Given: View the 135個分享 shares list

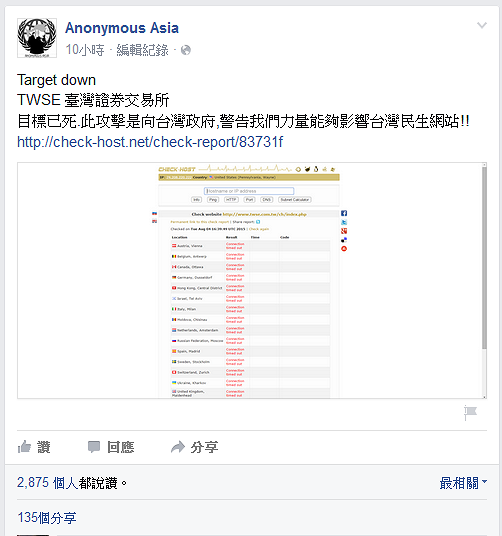Looking at the screenshot, I should tap(47, 518).
